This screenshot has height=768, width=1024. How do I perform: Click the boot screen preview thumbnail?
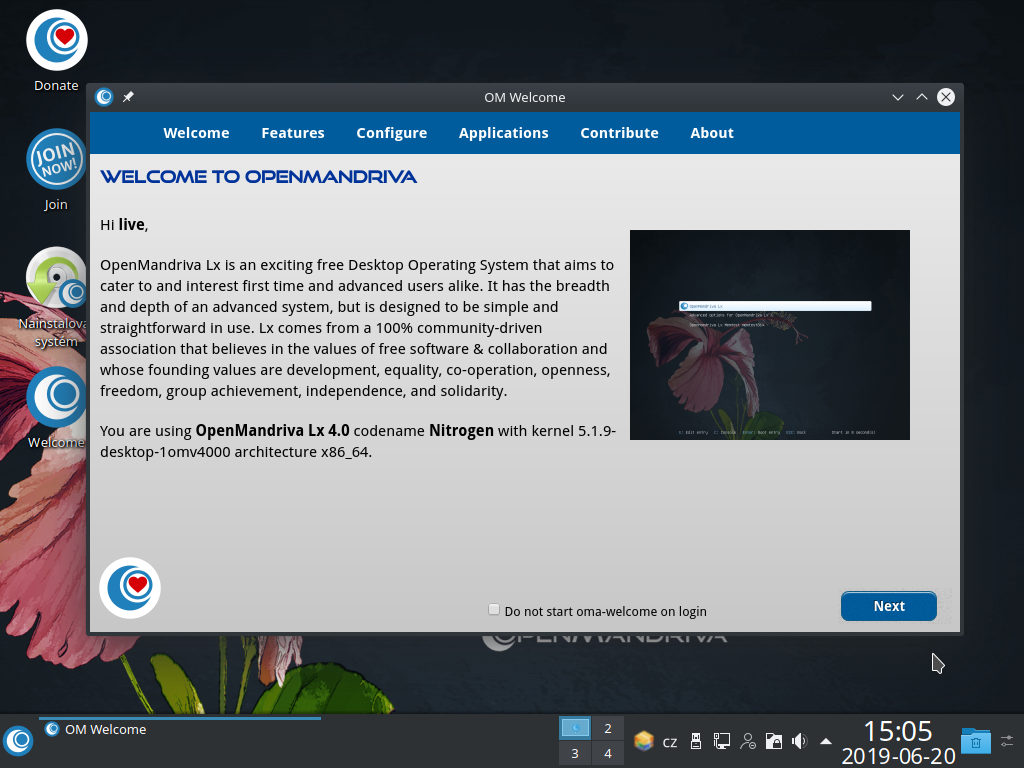(769, 335)
